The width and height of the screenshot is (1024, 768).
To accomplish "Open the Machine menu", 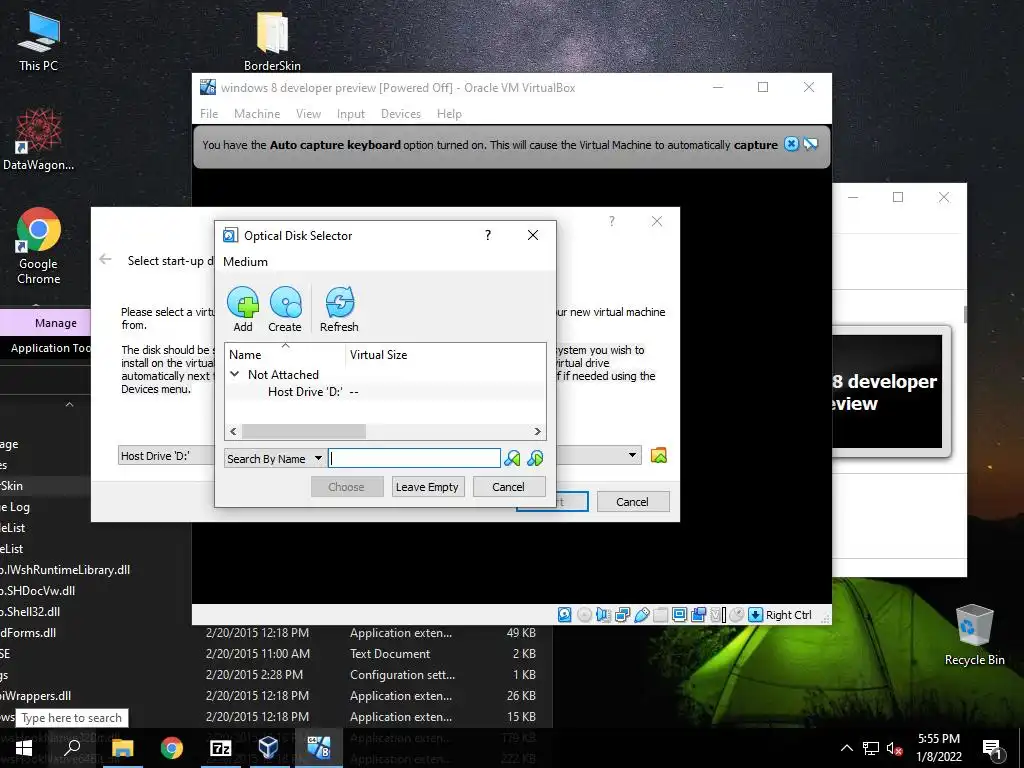I will (x=257, y=114).
